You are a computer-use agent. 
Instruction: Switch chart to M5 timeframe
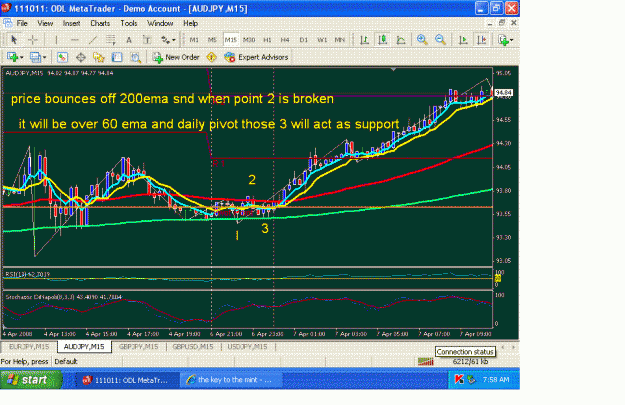pos(212,39)
